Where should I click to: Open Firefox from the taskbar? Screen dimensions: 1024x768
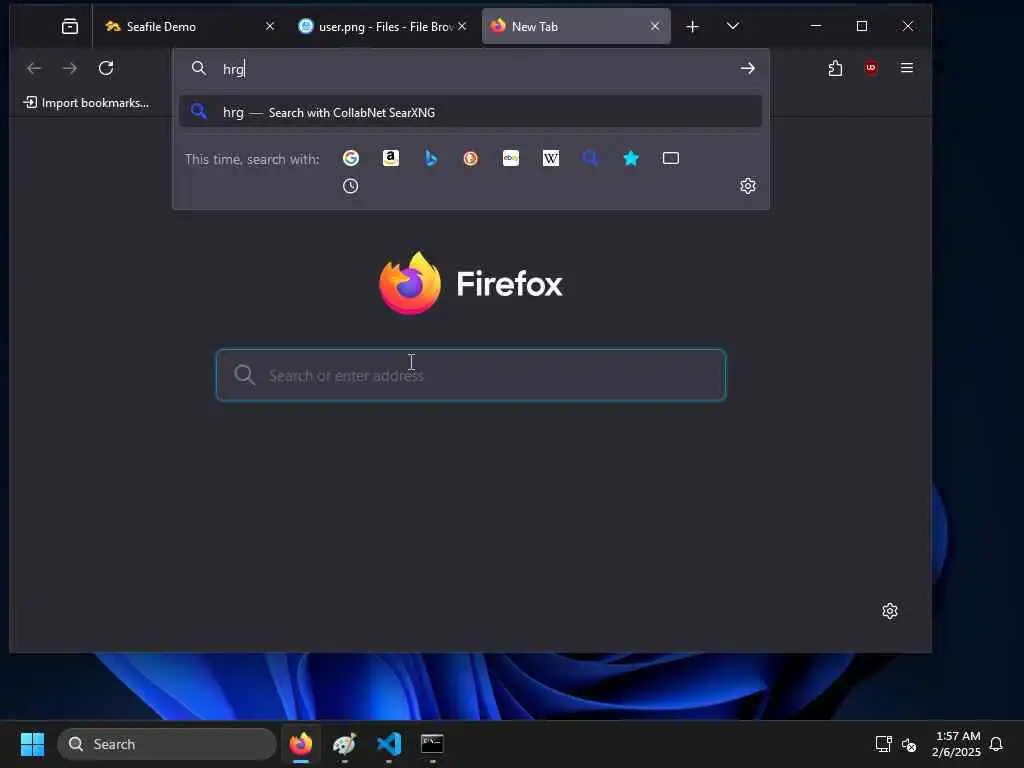pos(301,744)
